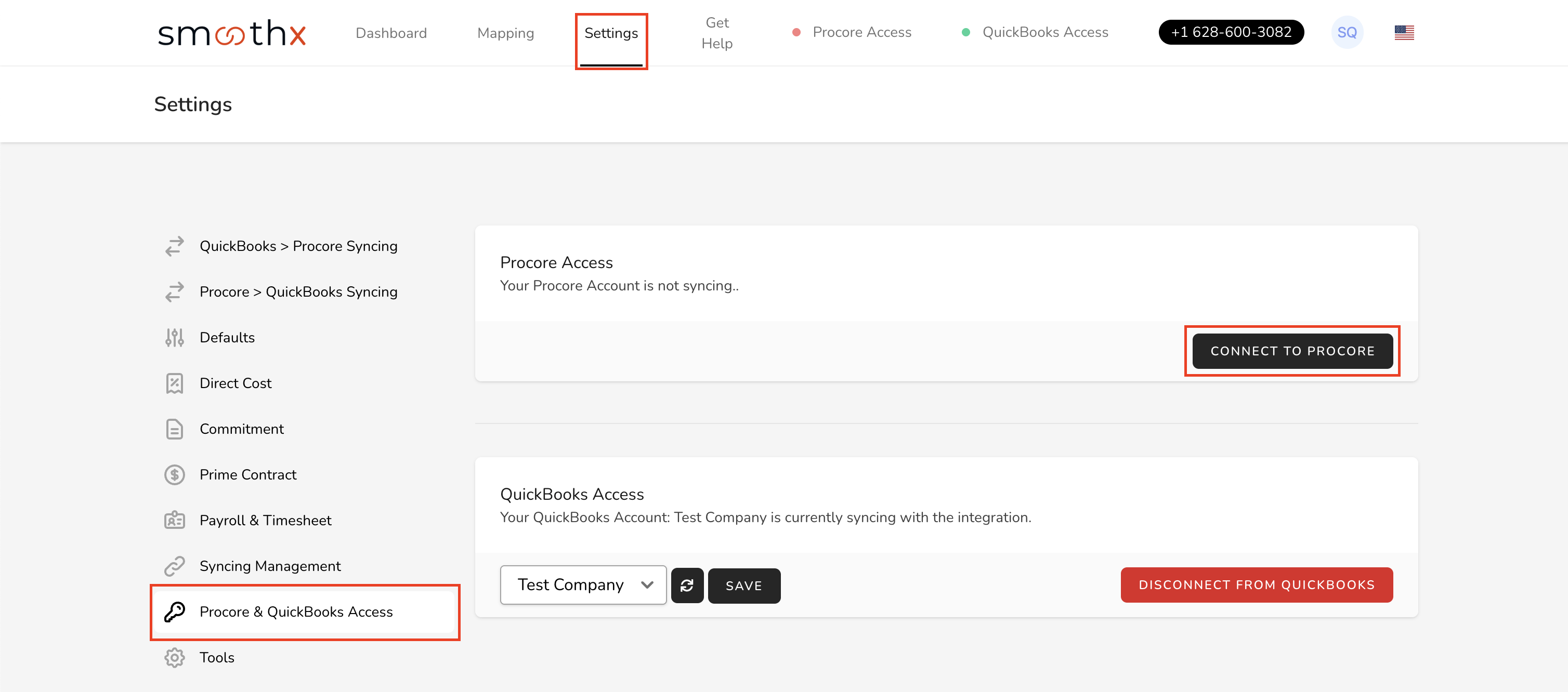Open the Mapping tab
1568x692 pixels.
pyautogui.click(x=505, y=33)
